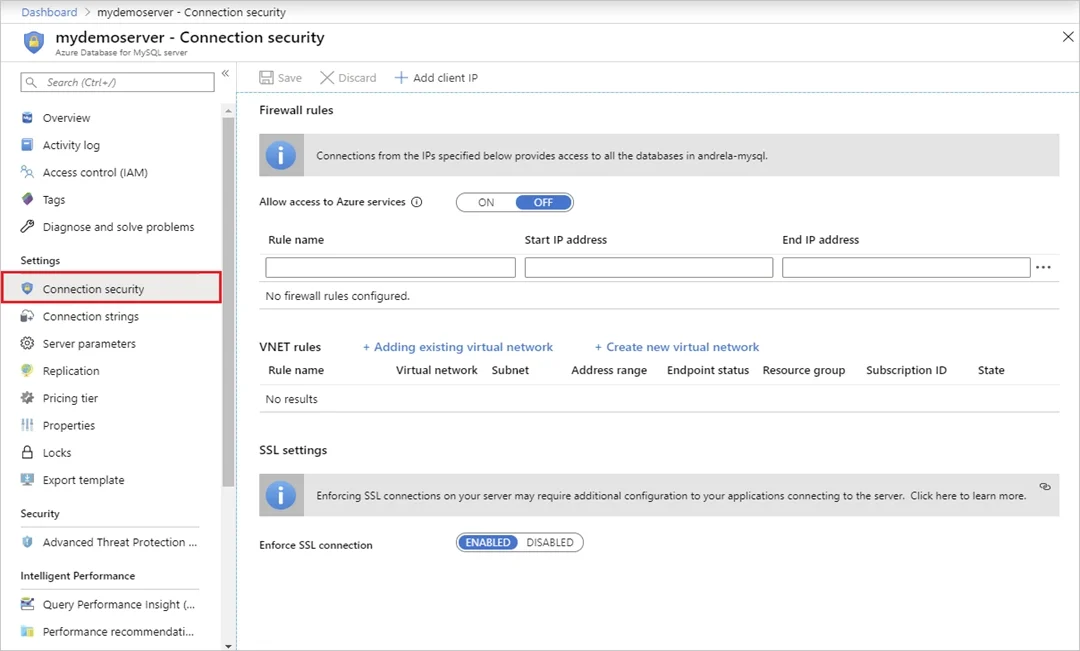Click the Add client IP plus icon
The height and width of the screenshot is (651, 1080).
401,78
